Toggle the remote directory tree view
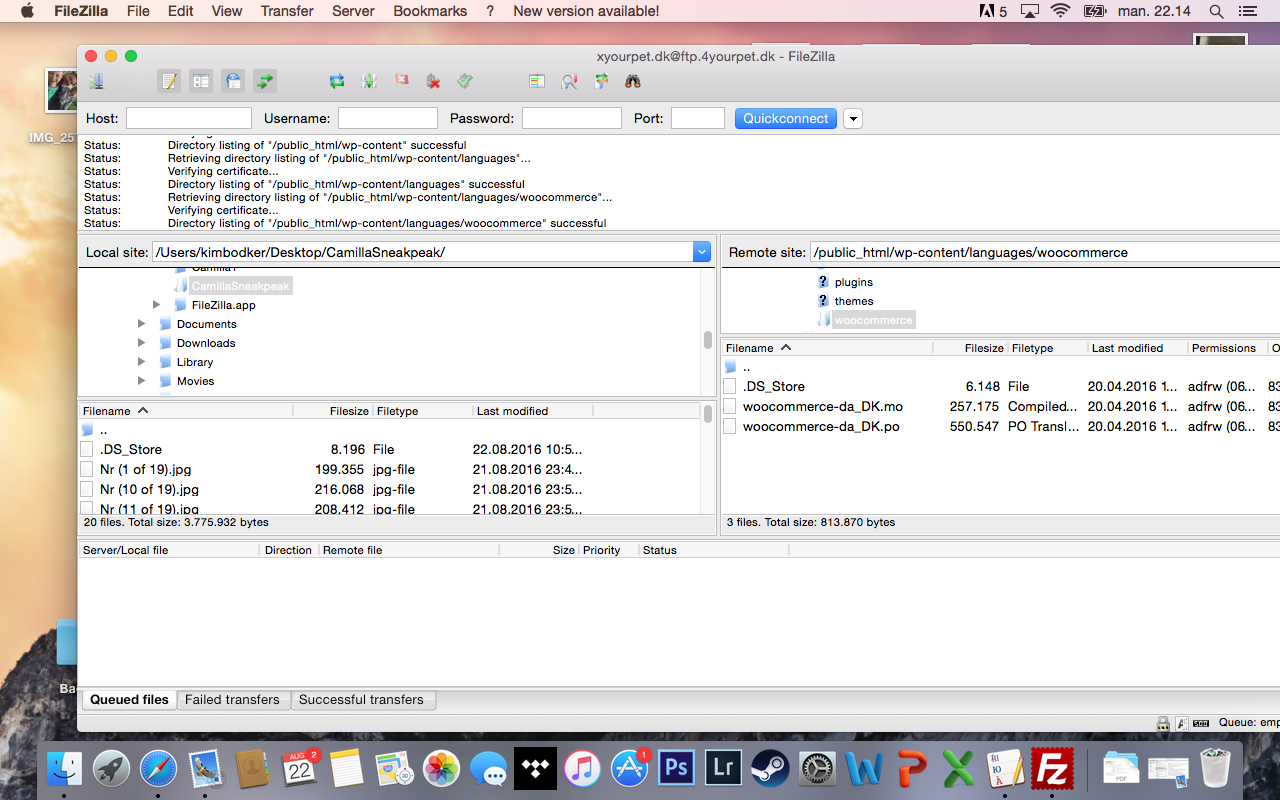The width and height of the screenshot is (1280, 800). tap(233, 81)
